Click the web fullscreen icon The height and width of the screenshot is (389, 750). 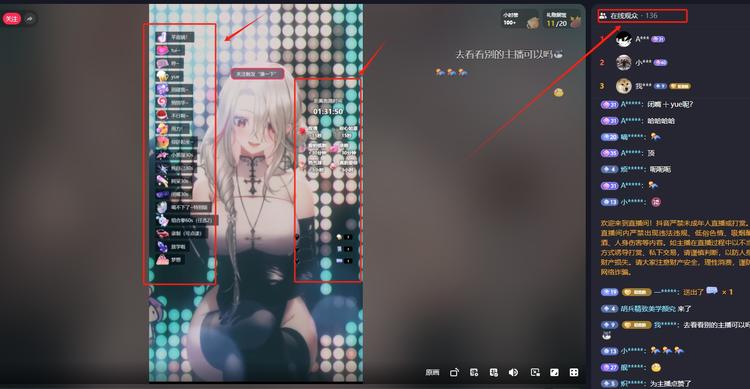coord(554,372)
